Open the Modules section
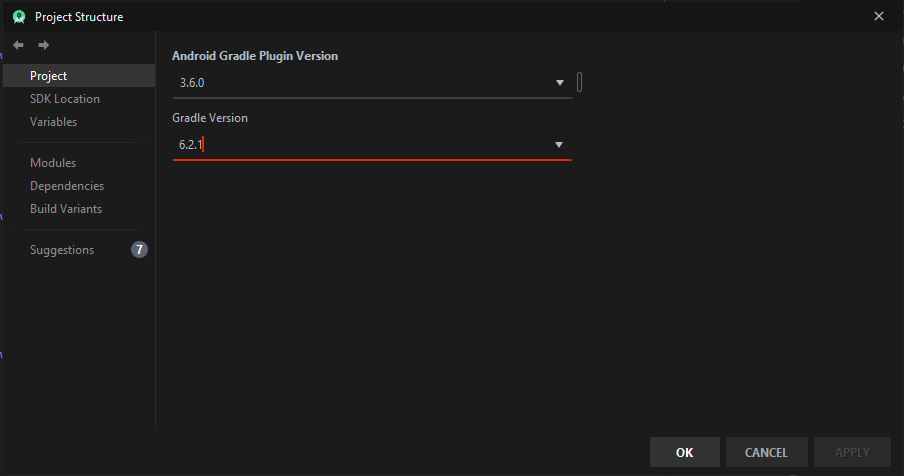The height and width of the screenshot is (476, 904). click(x=53, y=163)
